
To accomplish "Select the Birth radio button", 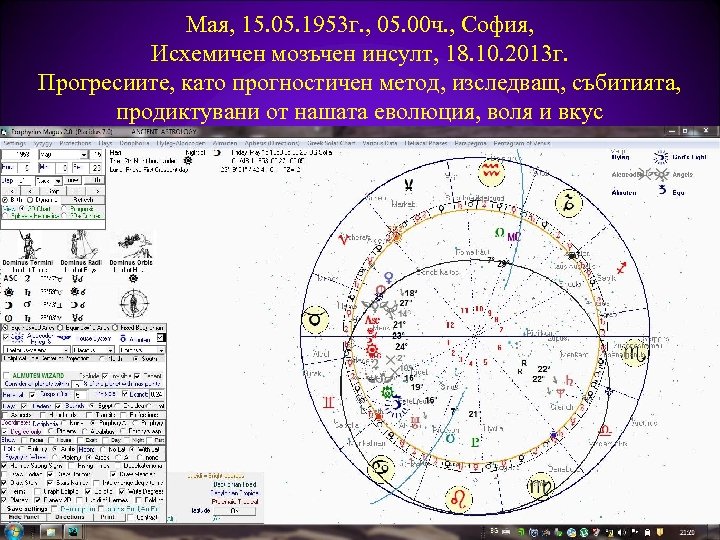I will 6,200.
